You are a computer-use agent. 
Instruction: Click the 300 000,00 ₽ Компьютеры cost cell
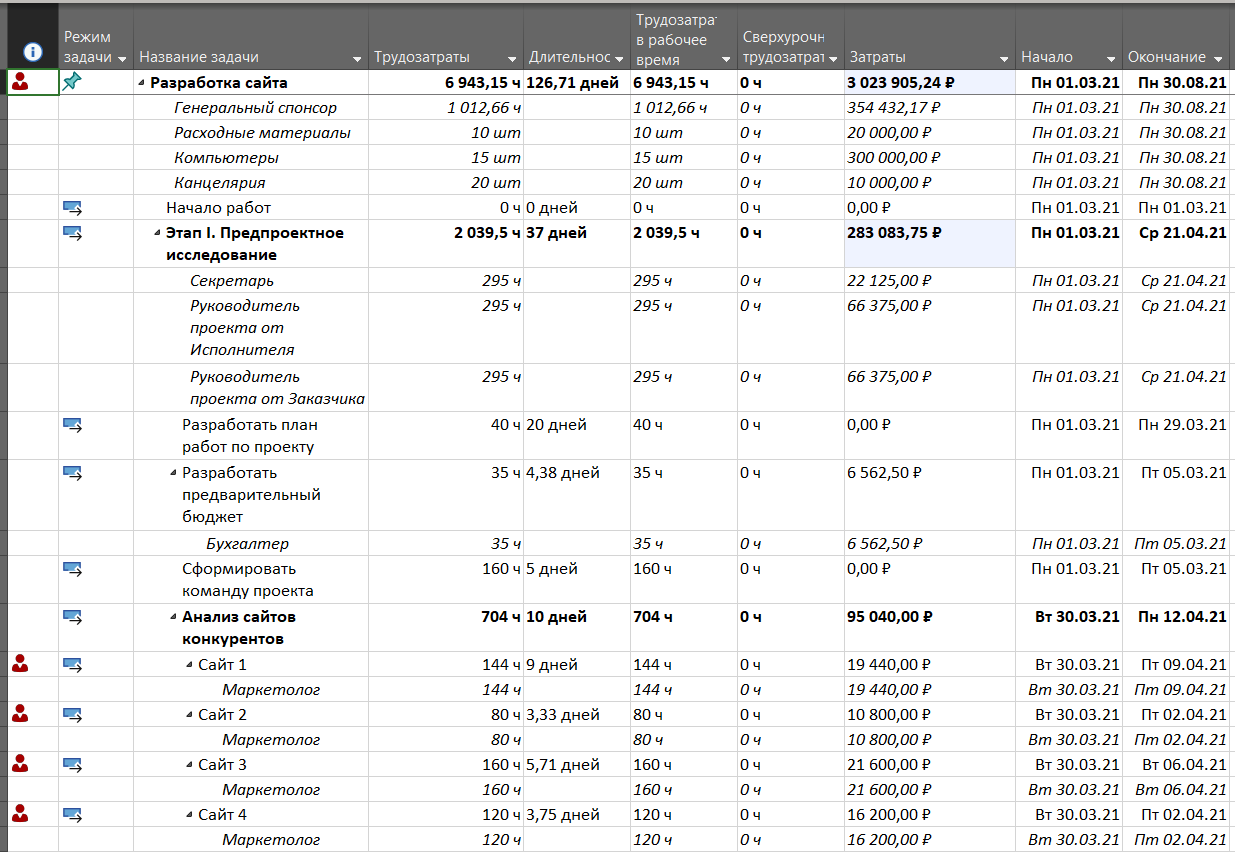[929, 158]
